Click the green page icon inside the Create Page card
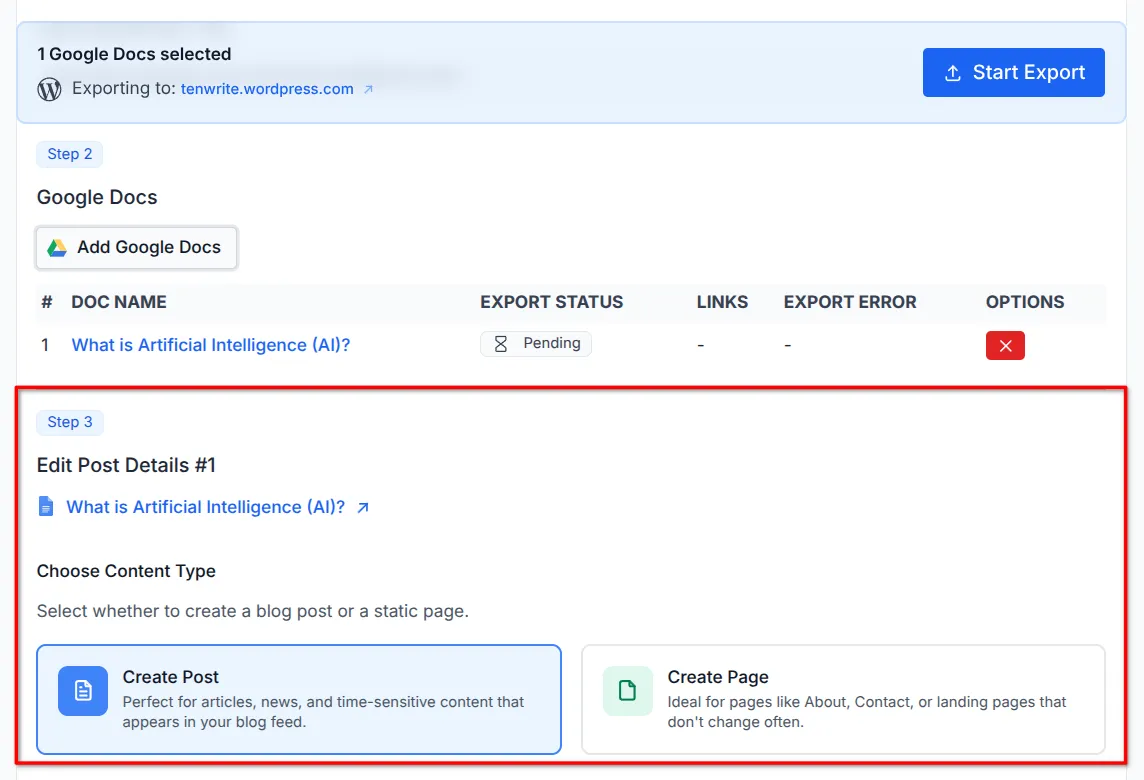 pos(627,690)
